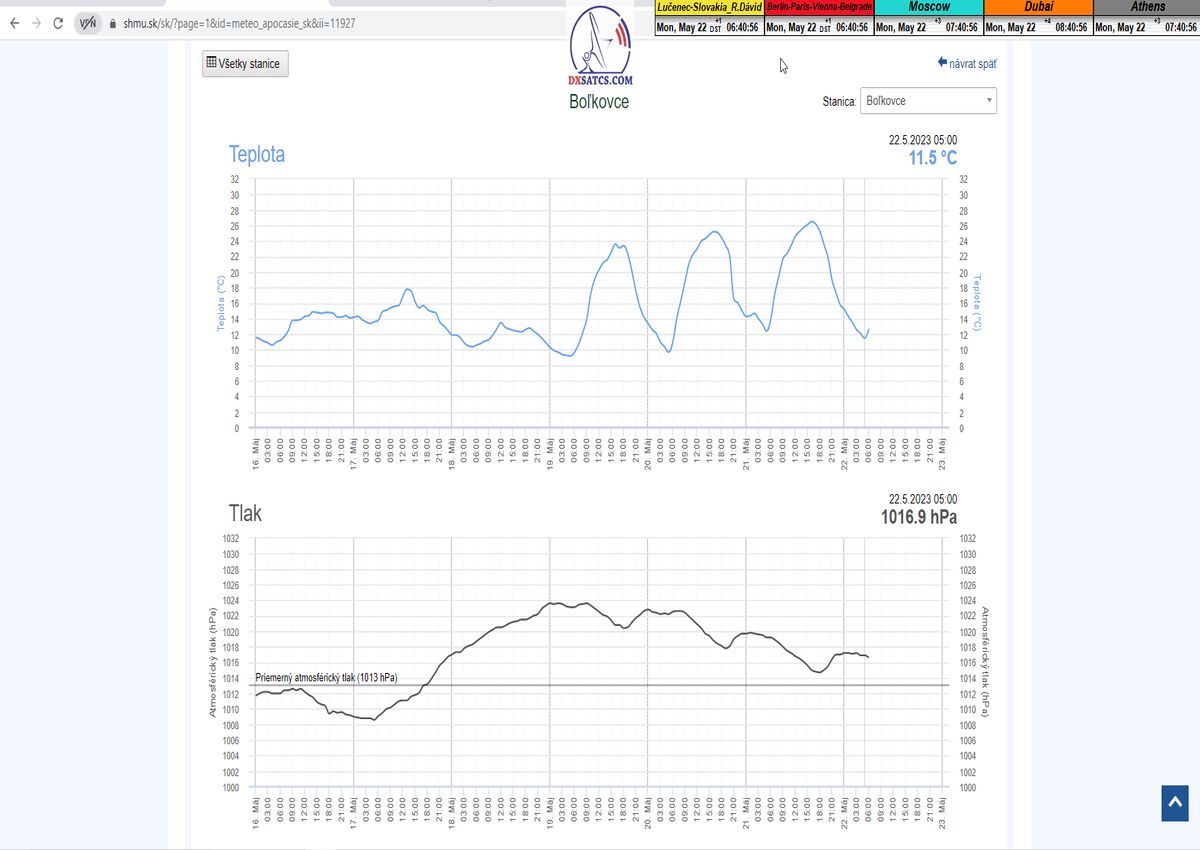Click the browser back arrow
The width and height of the screenshot is (1200, 850).
pyautogui.click(x=13, y=23)
